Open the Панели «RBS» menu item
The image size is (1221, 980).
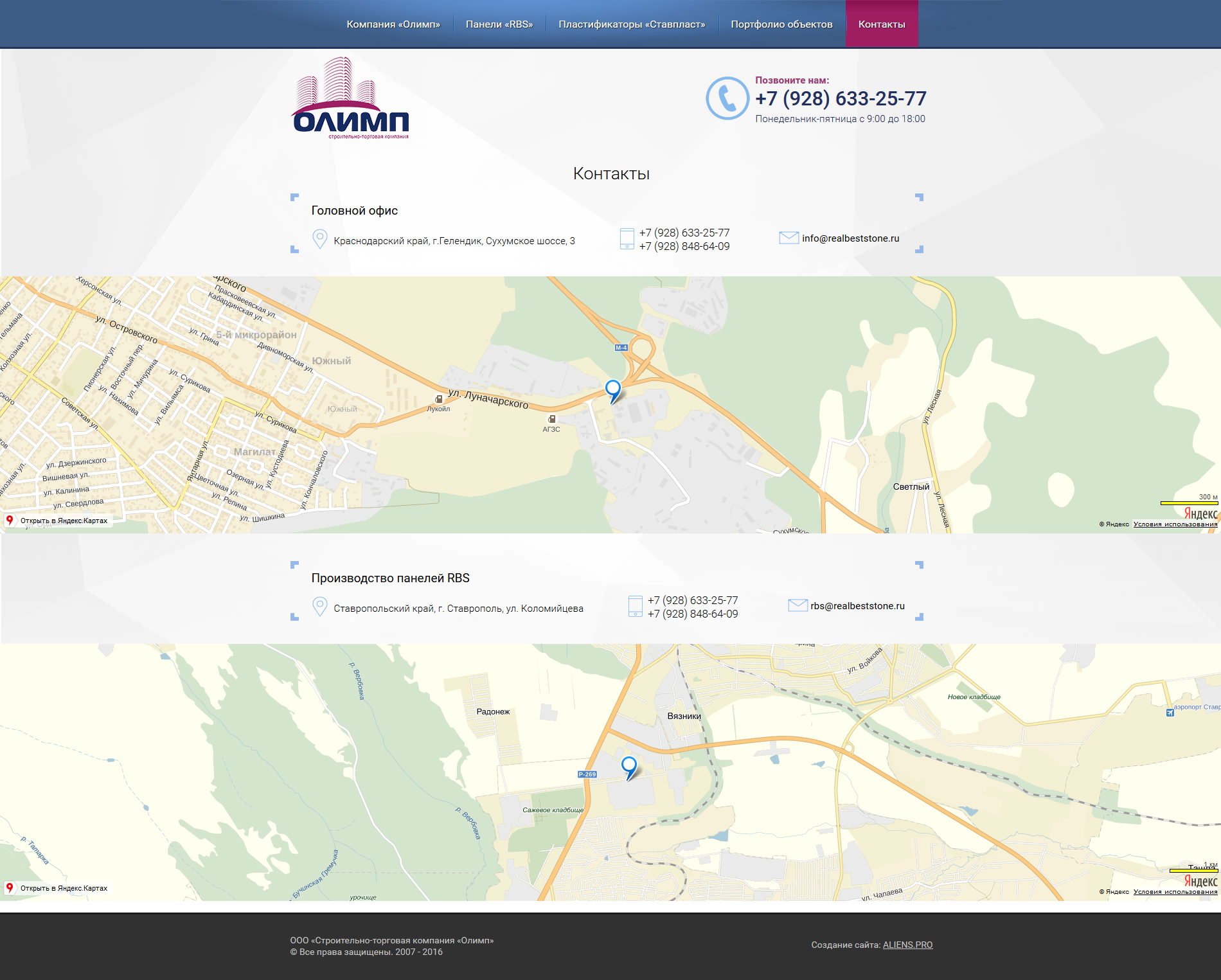[x=499, y=24]
